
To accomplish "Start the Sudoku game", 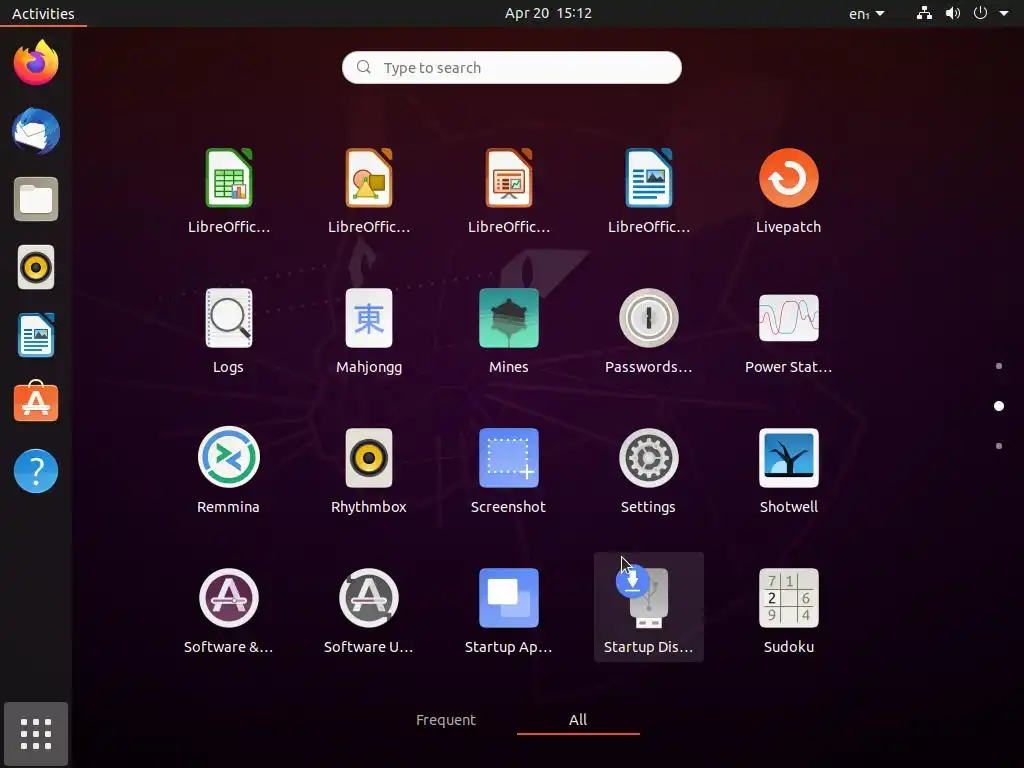I will 788,598.
